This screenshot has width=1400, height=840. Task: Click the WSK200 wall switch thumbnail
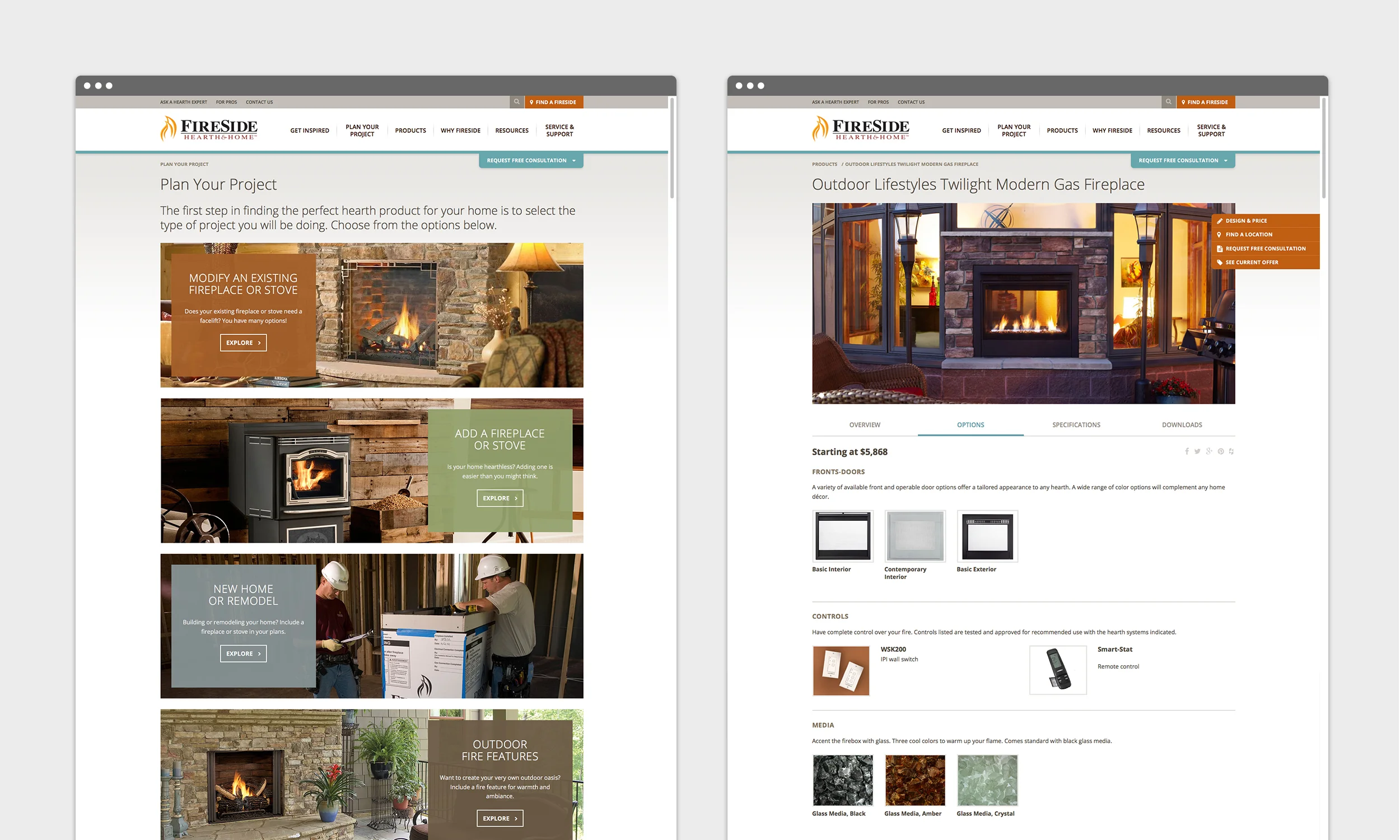(842, 671)
